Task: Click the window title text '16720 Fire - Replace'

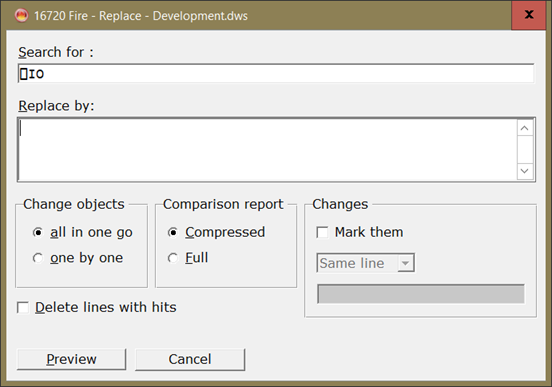Action: click(x=88, y=16)
